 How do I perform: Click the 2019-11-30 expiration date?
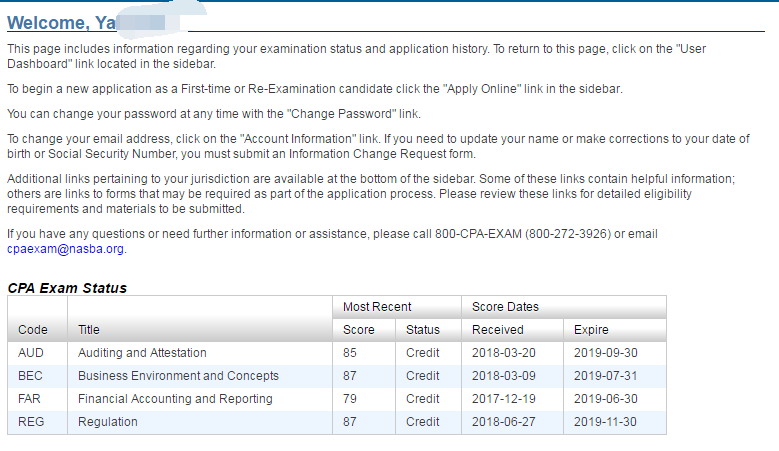click(606, 422)
